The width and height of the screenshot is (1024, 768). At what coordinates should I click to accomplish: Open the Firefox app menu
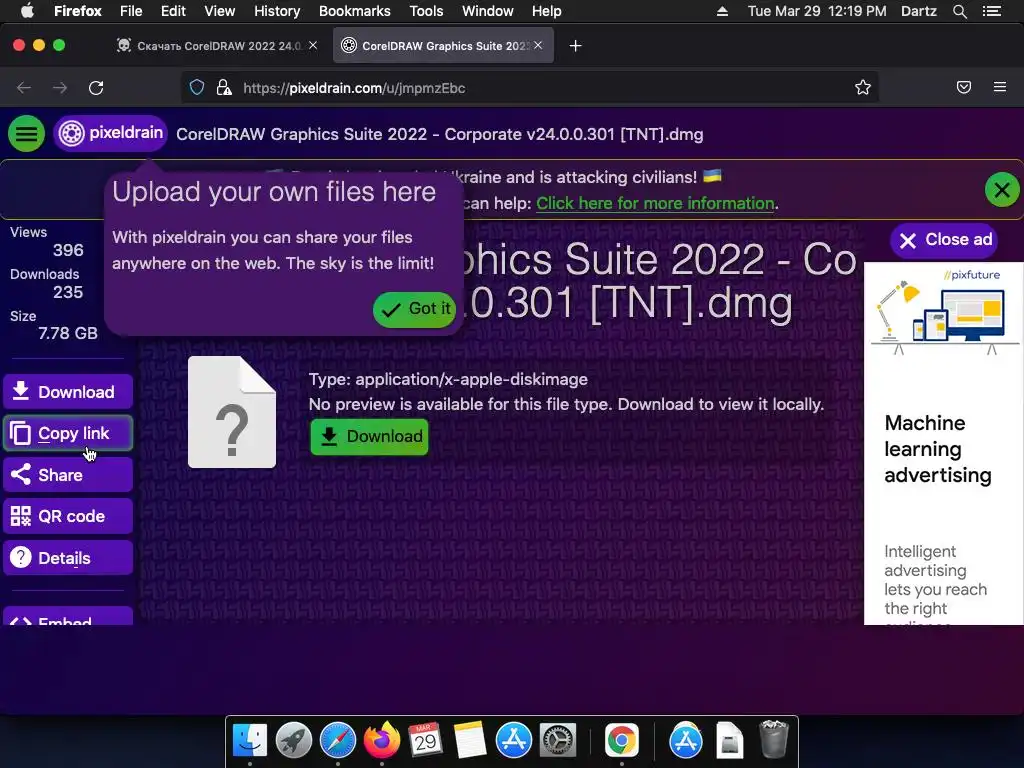[x=78, y=11]
